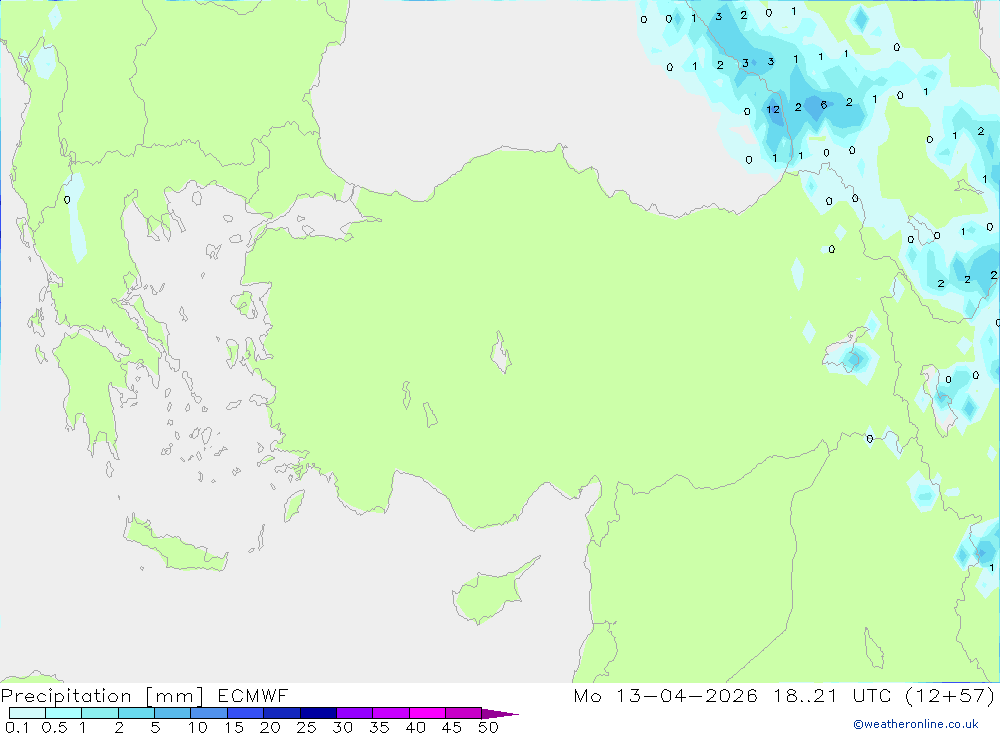Image resolution: width=1000 pixels, height=733 pixels.
Task: Click the island of Crete on the map
Action: [x=175, y=547]
